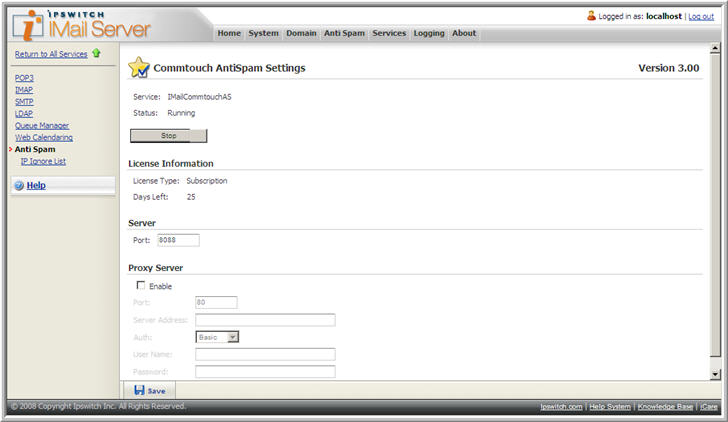Click the Days Left value 25

point(191,197)
